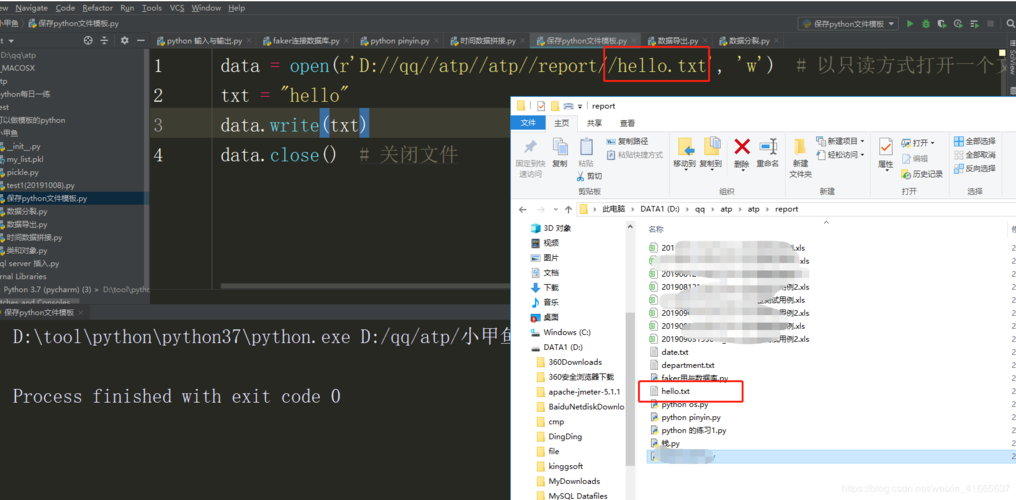Click Delete (删除) red X in Explorer
The height and width of the screenshot is (500, 1016).
[742, 153]
